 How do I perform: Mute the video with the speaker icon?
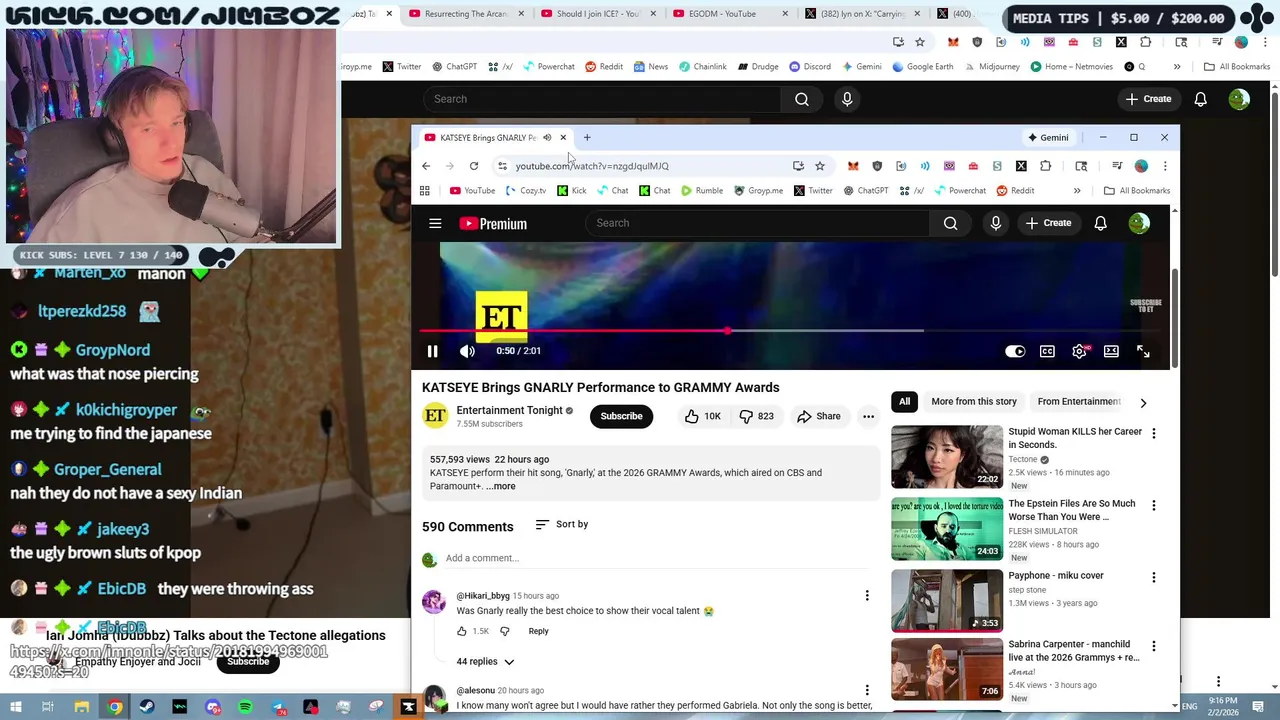click(467, 351)
